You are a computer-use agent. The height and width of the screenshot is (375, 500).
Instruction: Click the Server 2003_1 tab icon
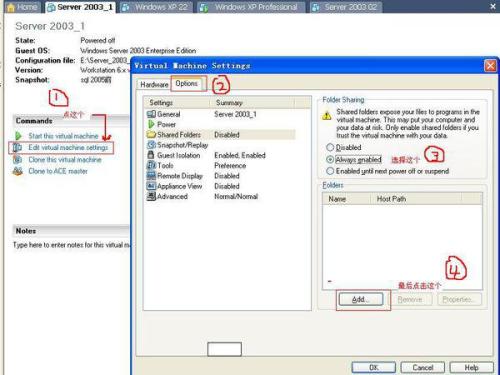pos(51,7)
